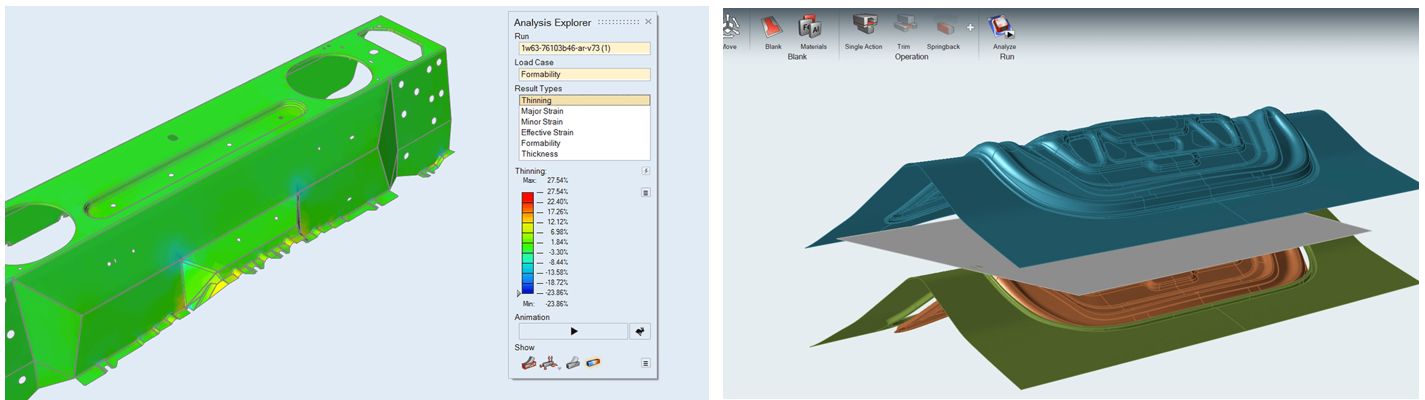The image size is (1425, 400).
Task: Toggle the first Show display icon
Action: (x=528, y=363)
